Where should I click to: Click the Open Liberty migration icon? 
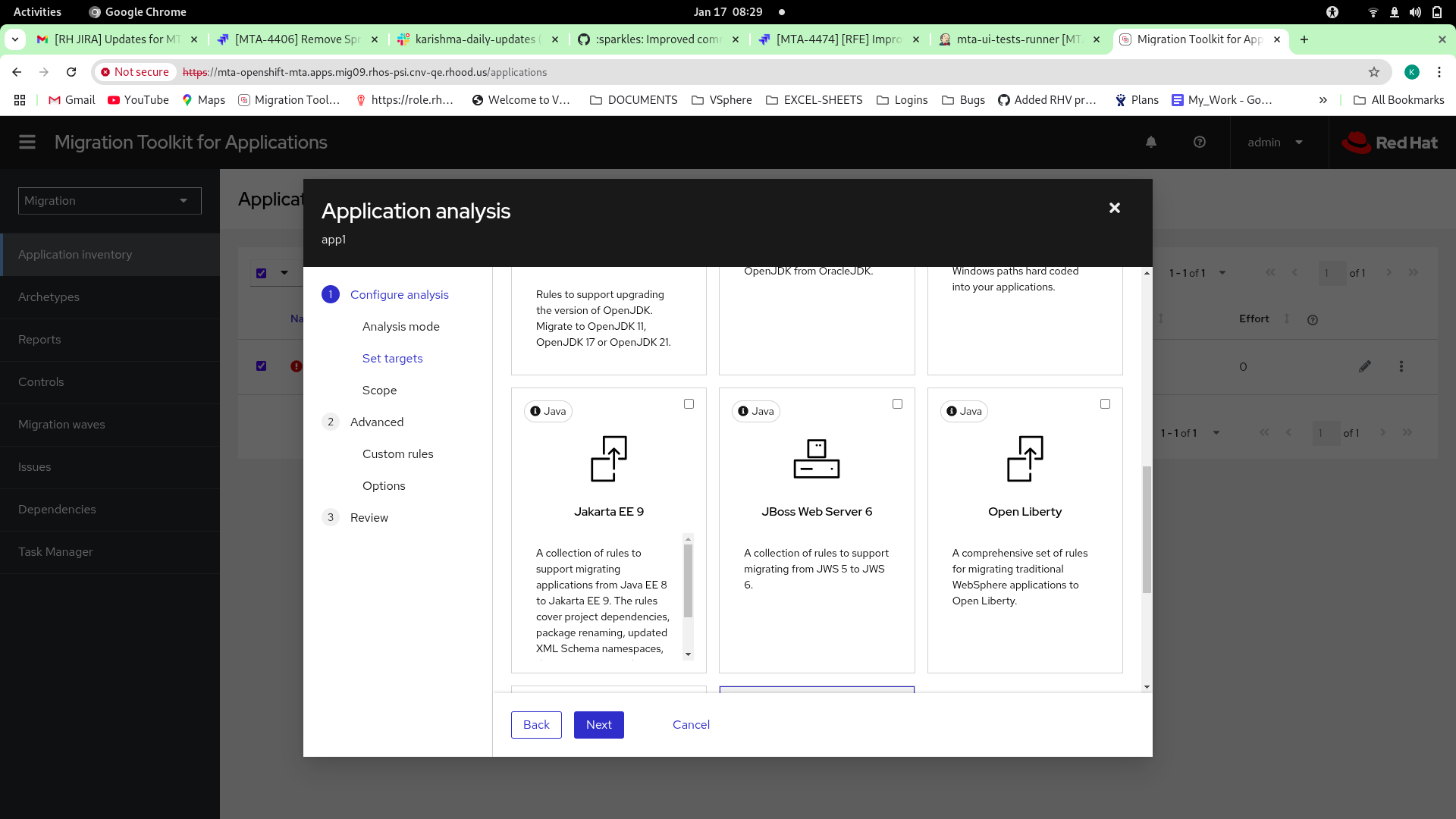(1025, 459)
